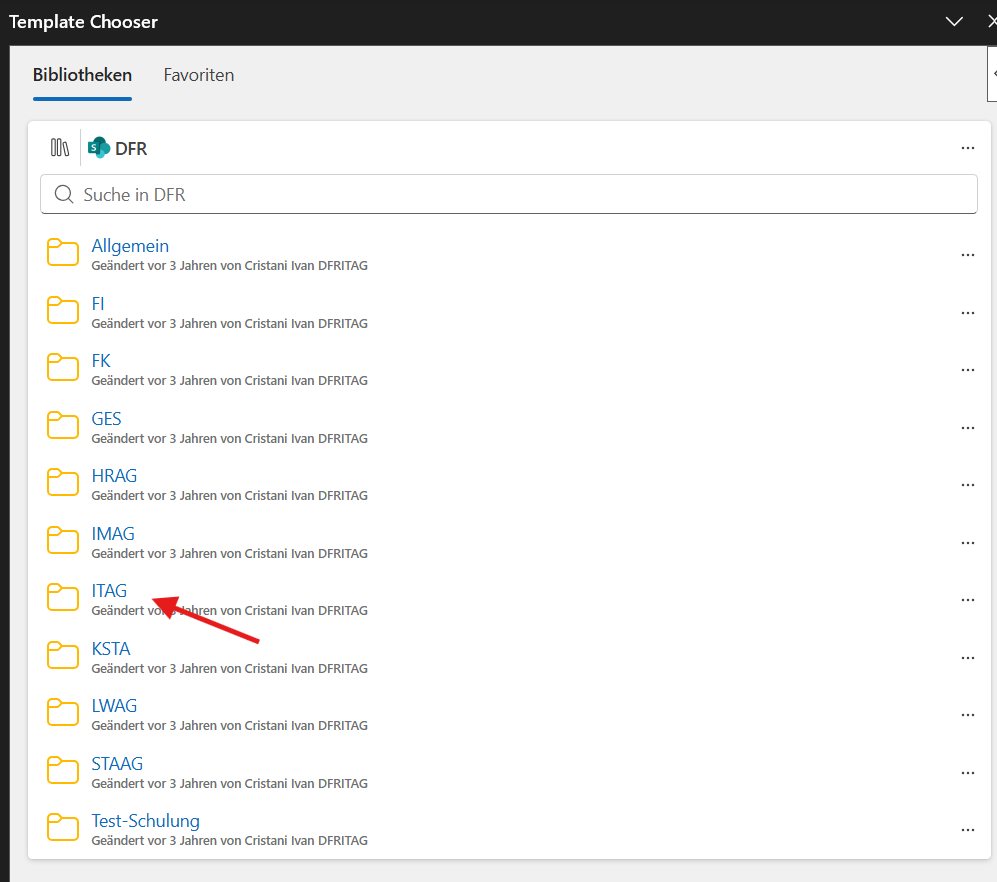Open more options for DFR library
Image resolution: width=997 pixels, height=882 pixels.
pos(967,148)
